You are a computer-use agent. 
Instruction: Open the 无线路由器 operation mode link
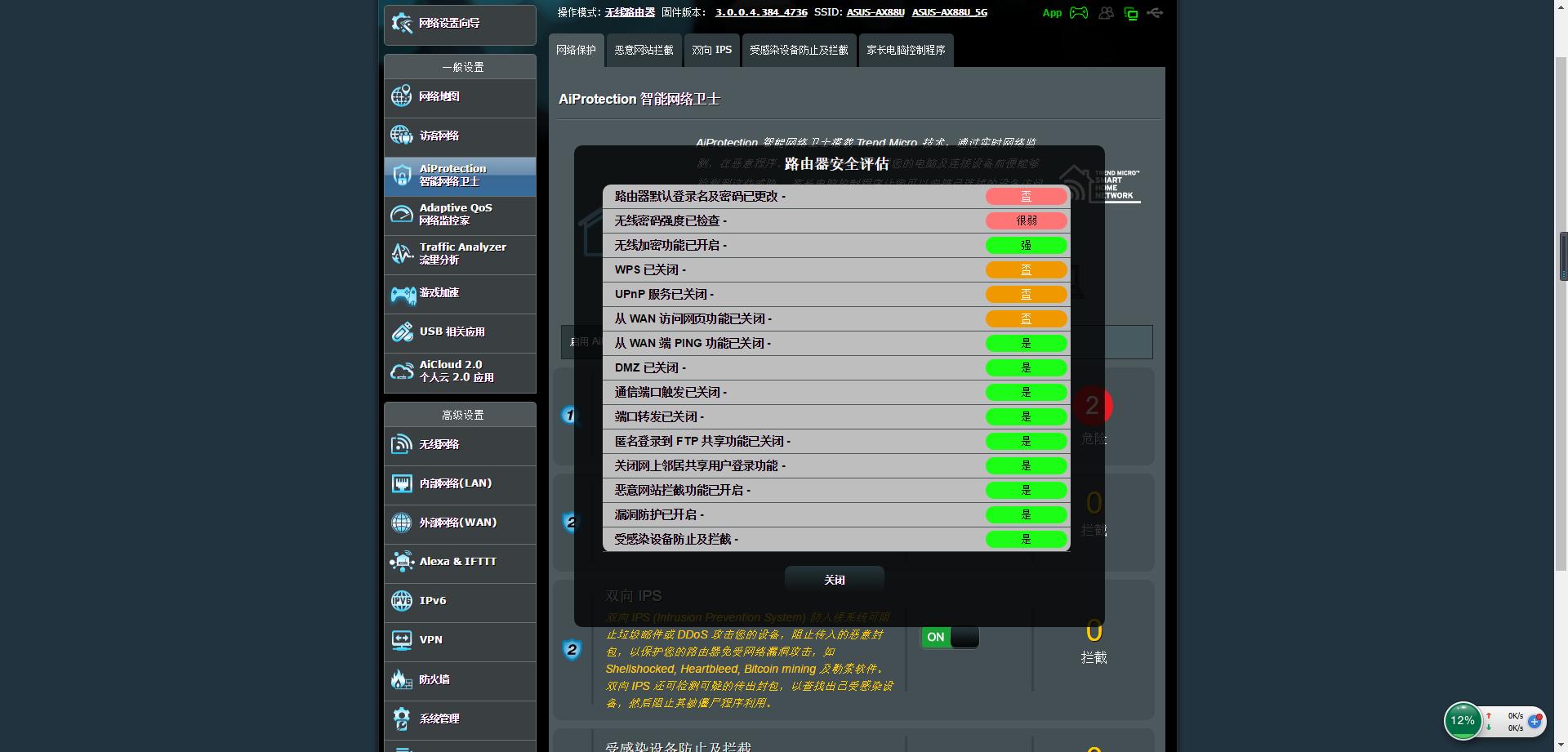pos(630,12)
